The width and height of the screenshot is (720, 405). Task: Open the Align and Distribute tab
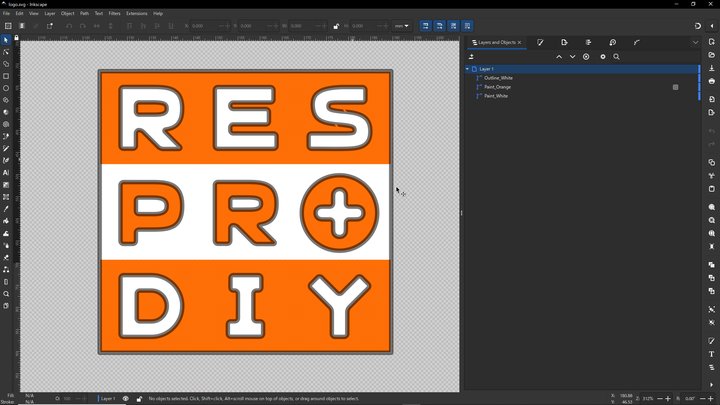point(588,42)
